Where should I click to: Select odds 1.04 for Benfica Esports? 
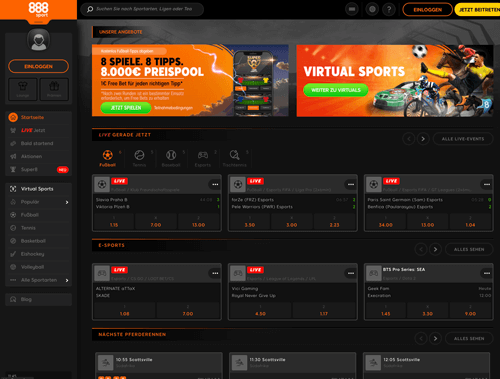coord(470,222)
